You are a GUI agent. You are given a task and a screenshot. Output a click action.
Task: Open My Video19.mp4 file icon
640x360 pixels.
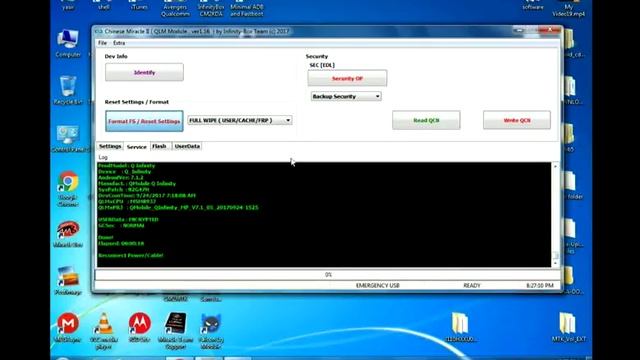[569, 8]
